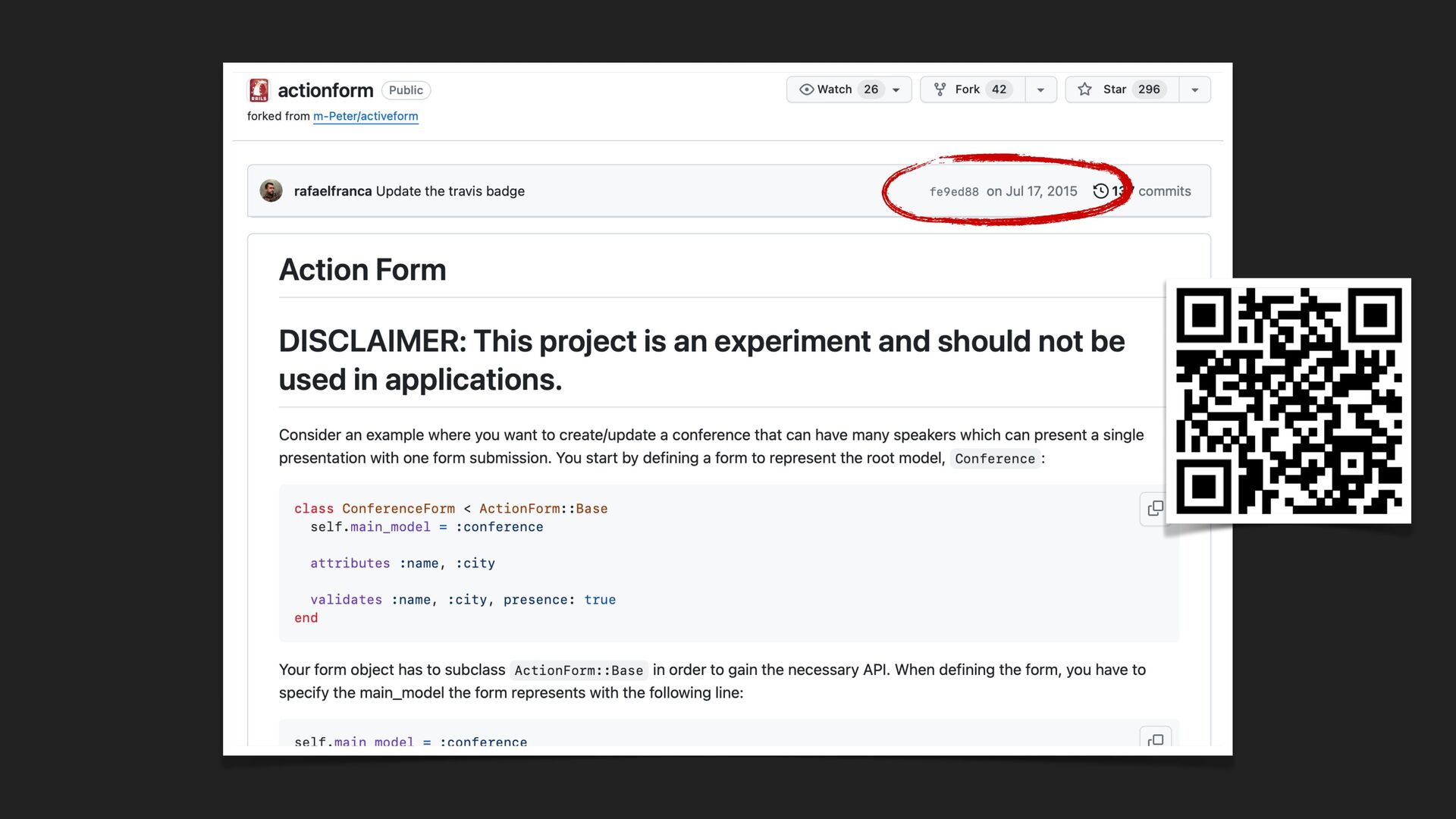Click the Fork count 42 badge
The image size is (1456, 819).
pyautogui.click(x=999, y=89)
